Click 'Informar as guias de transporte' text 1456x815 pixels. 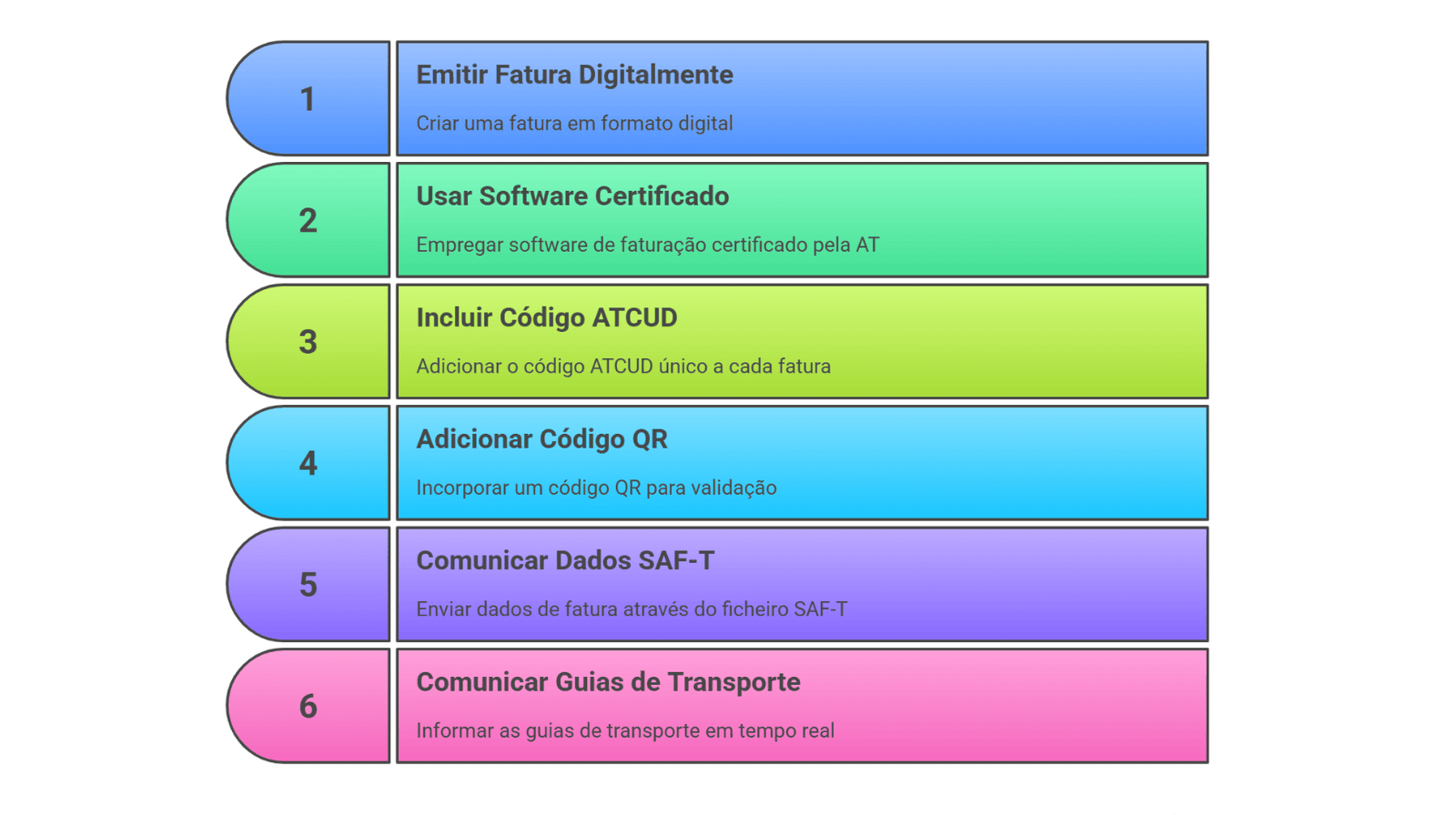[x=625, y=730]
